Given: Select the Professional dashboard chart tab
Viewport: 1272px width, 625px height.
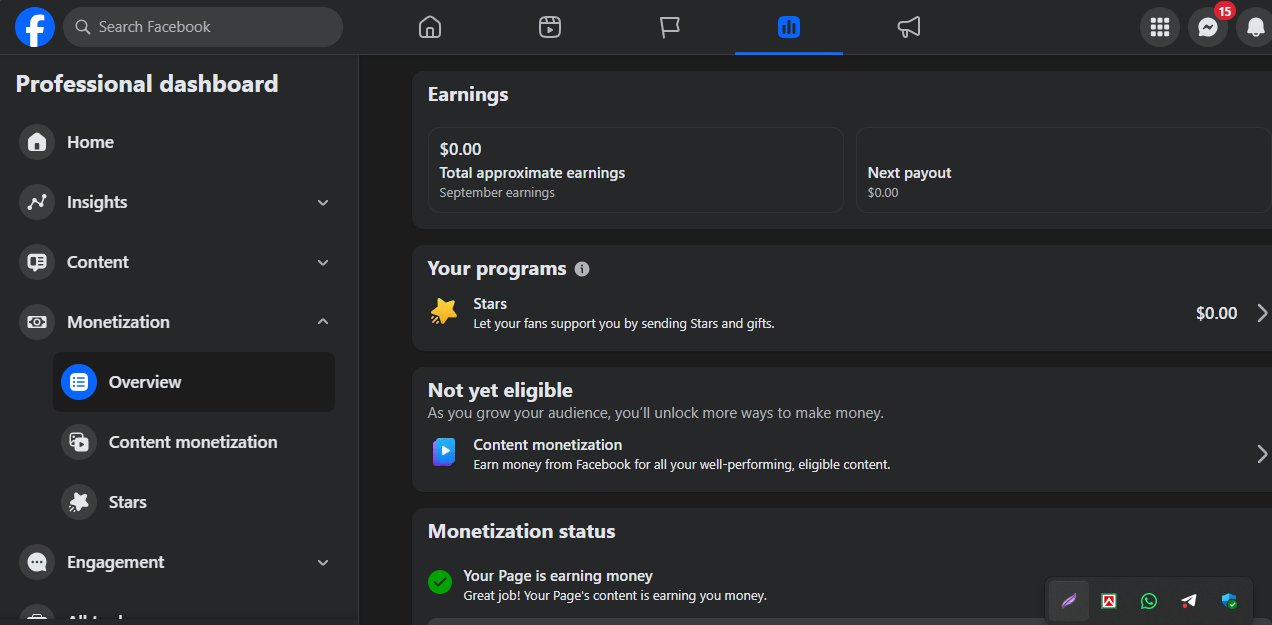Looking at the screenshot, I should coord(789,27).
